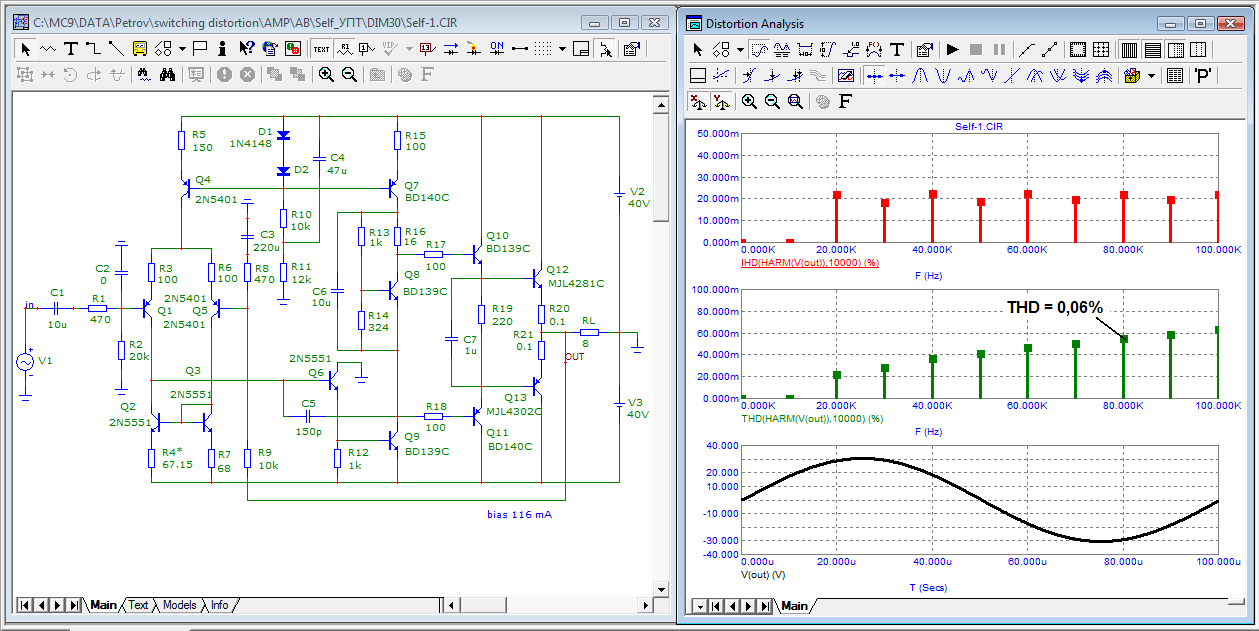Screen dimensions: 1259x631
Task: Toggle vertical grid lines in plot
Action: 1127,50
